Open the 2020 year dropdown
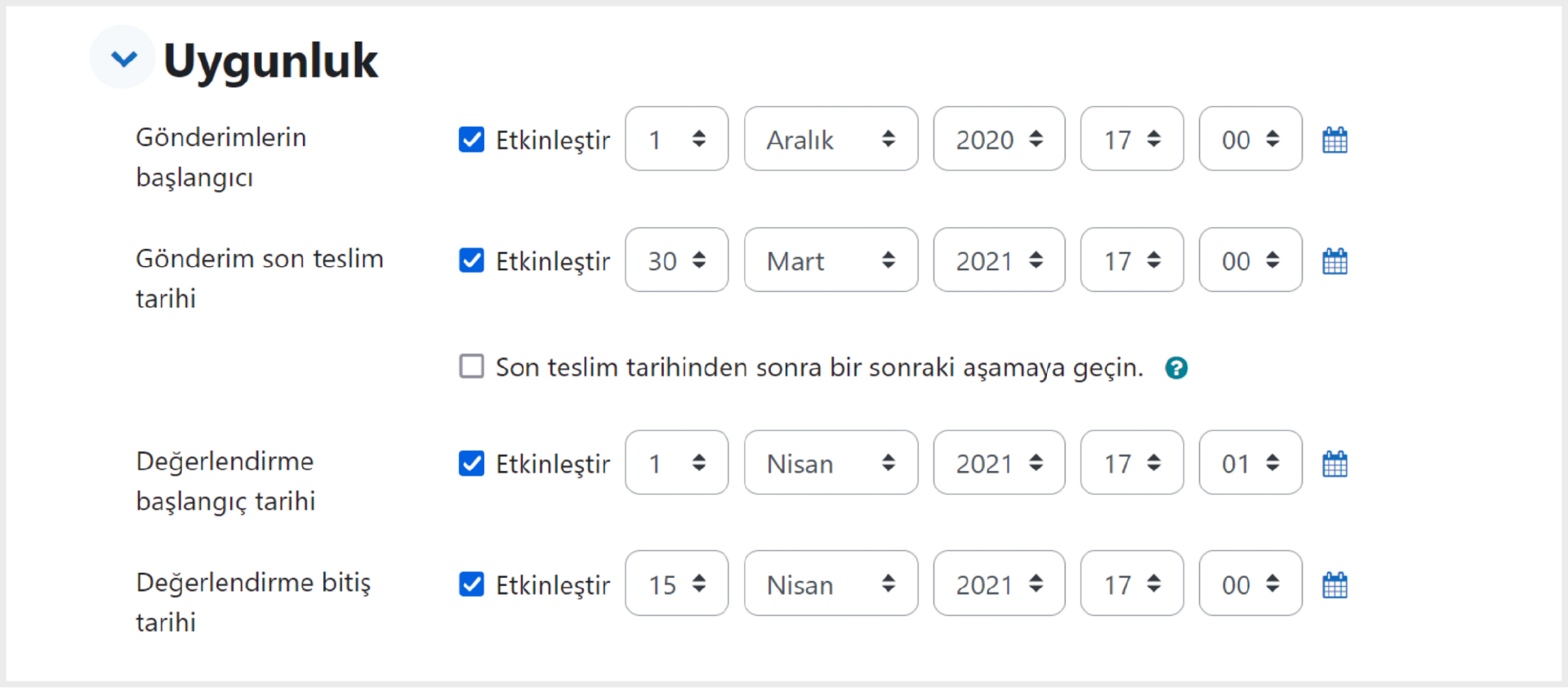1568x688 pixels. click(999, 139)
